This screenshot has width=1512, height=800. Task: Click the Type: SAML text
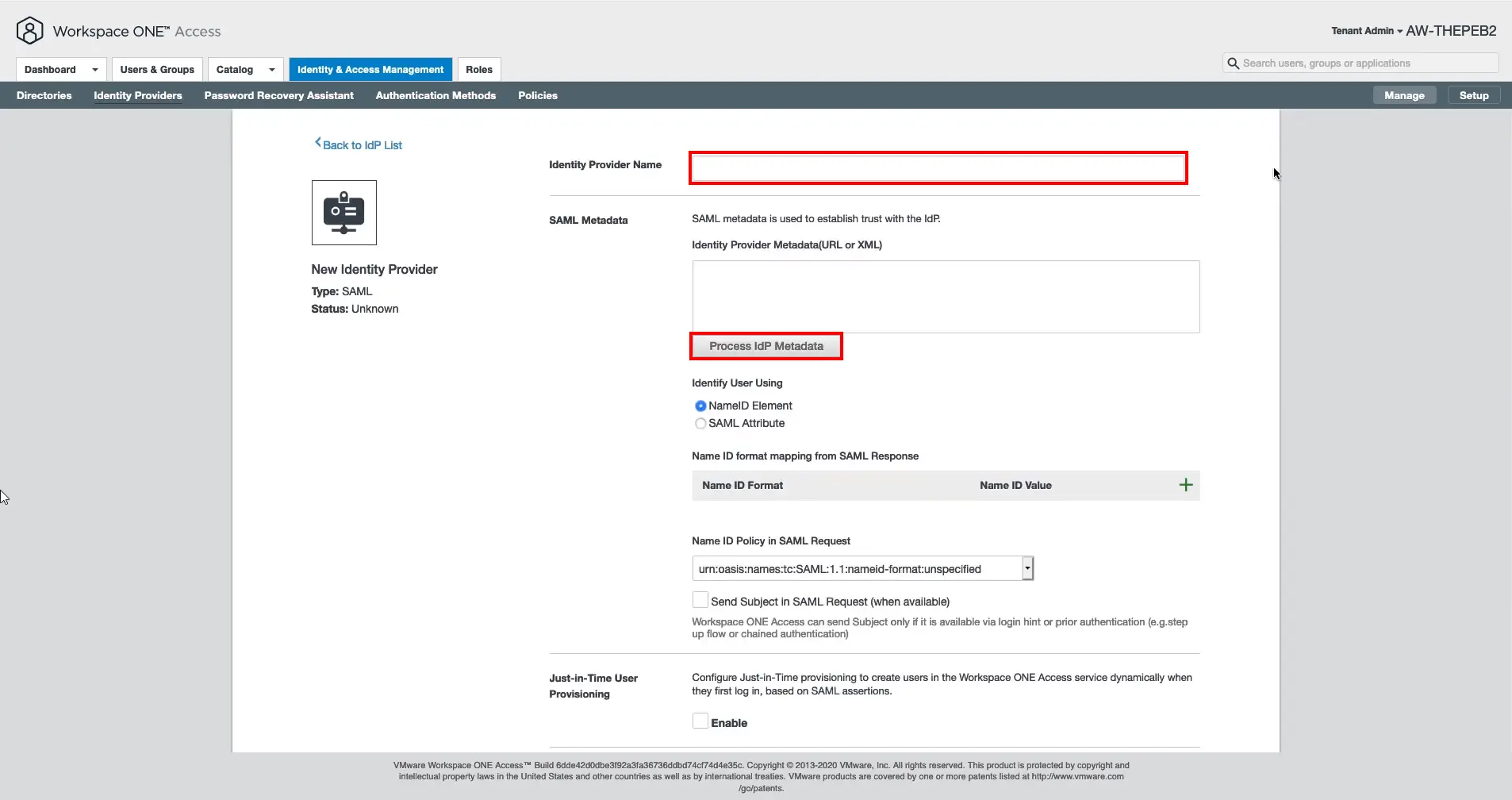[x=342, y=291]
